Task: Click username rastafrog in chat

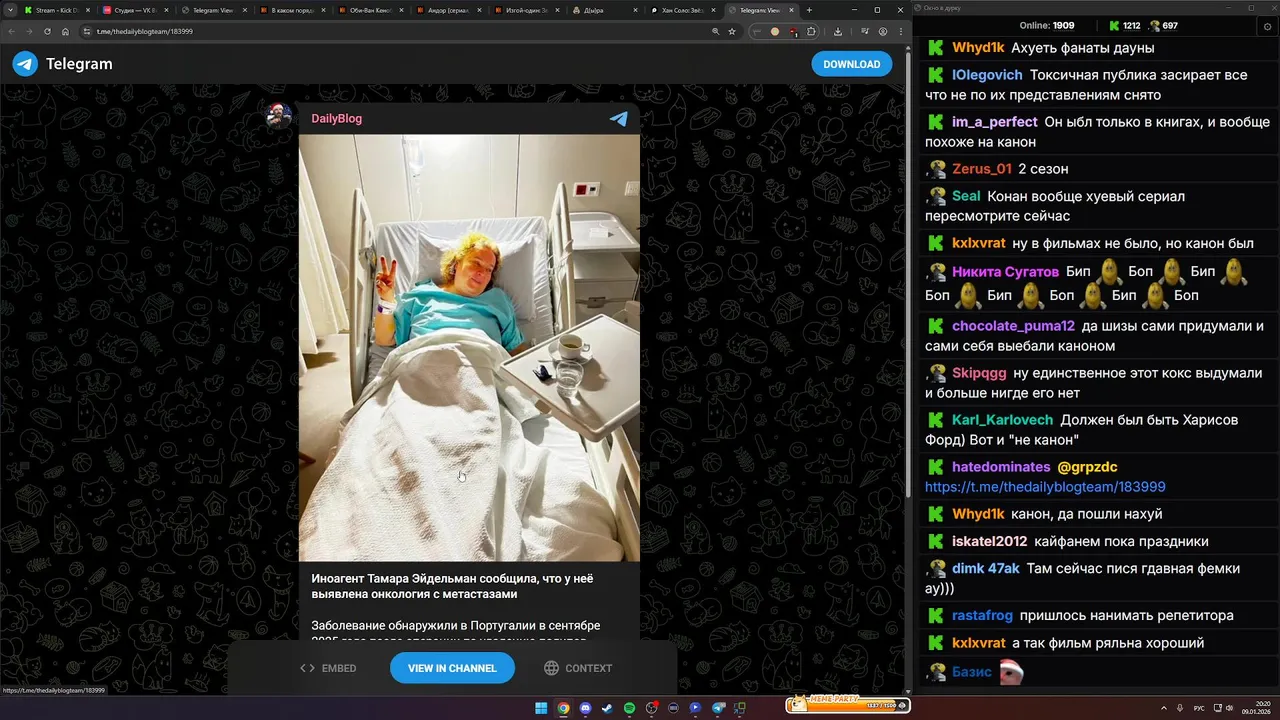Action: (x=982, y=615)
